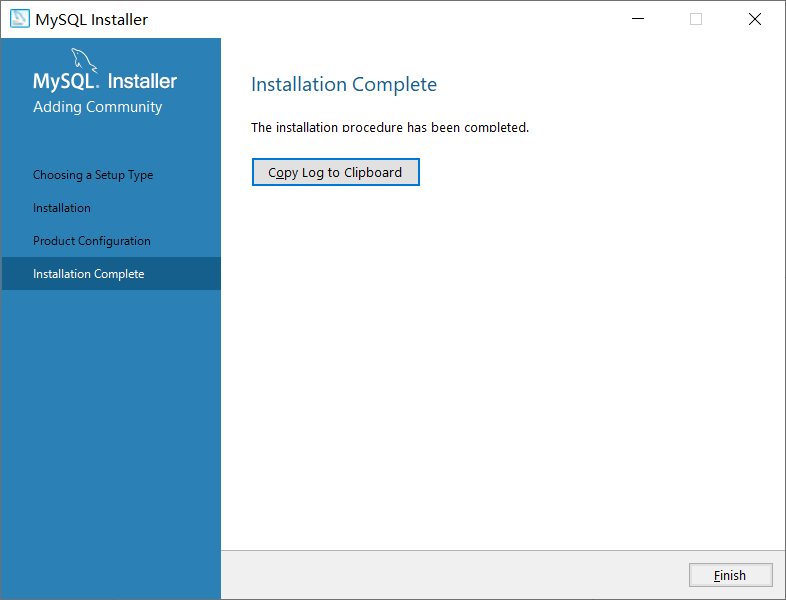Viewport: 786px width, 600px height.
Task: Click the MySQL Installer title bar icon
Action: coord(20,19)
